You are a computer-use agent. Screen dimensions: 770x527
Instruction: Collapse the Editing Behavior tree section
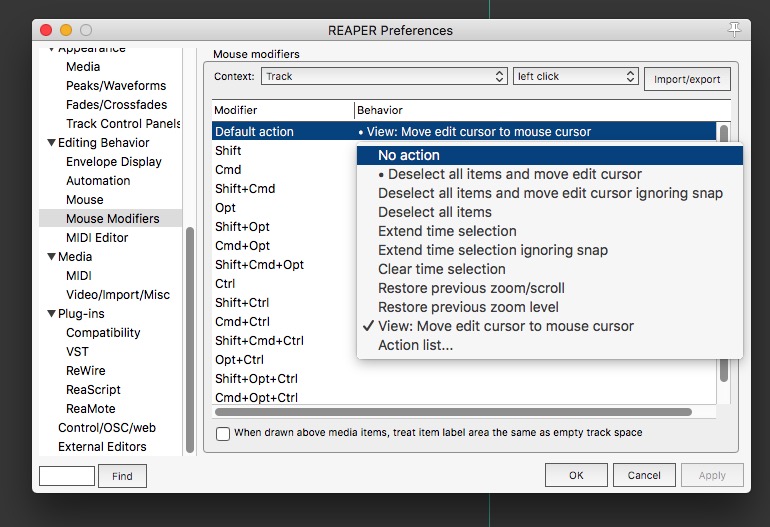point(51,143)
